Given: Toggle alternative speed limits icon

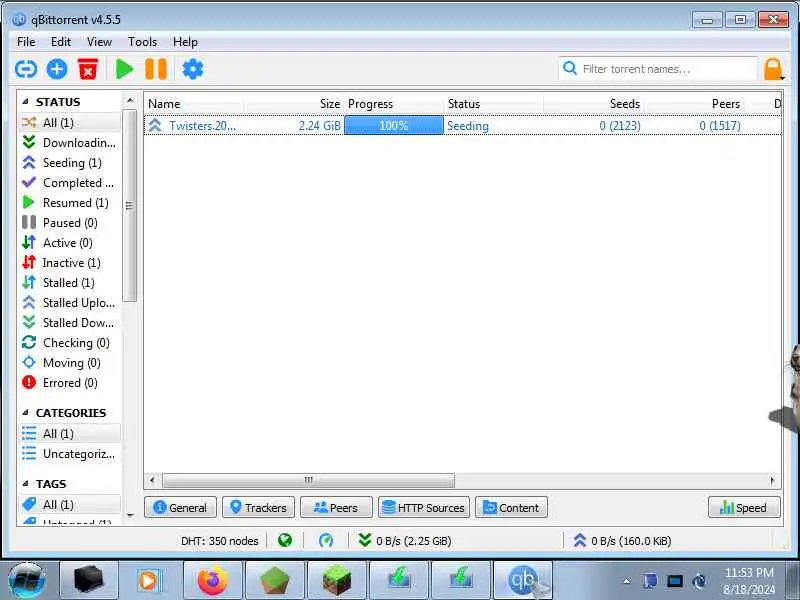Looking at the screenshot, I should pos(326,540).
